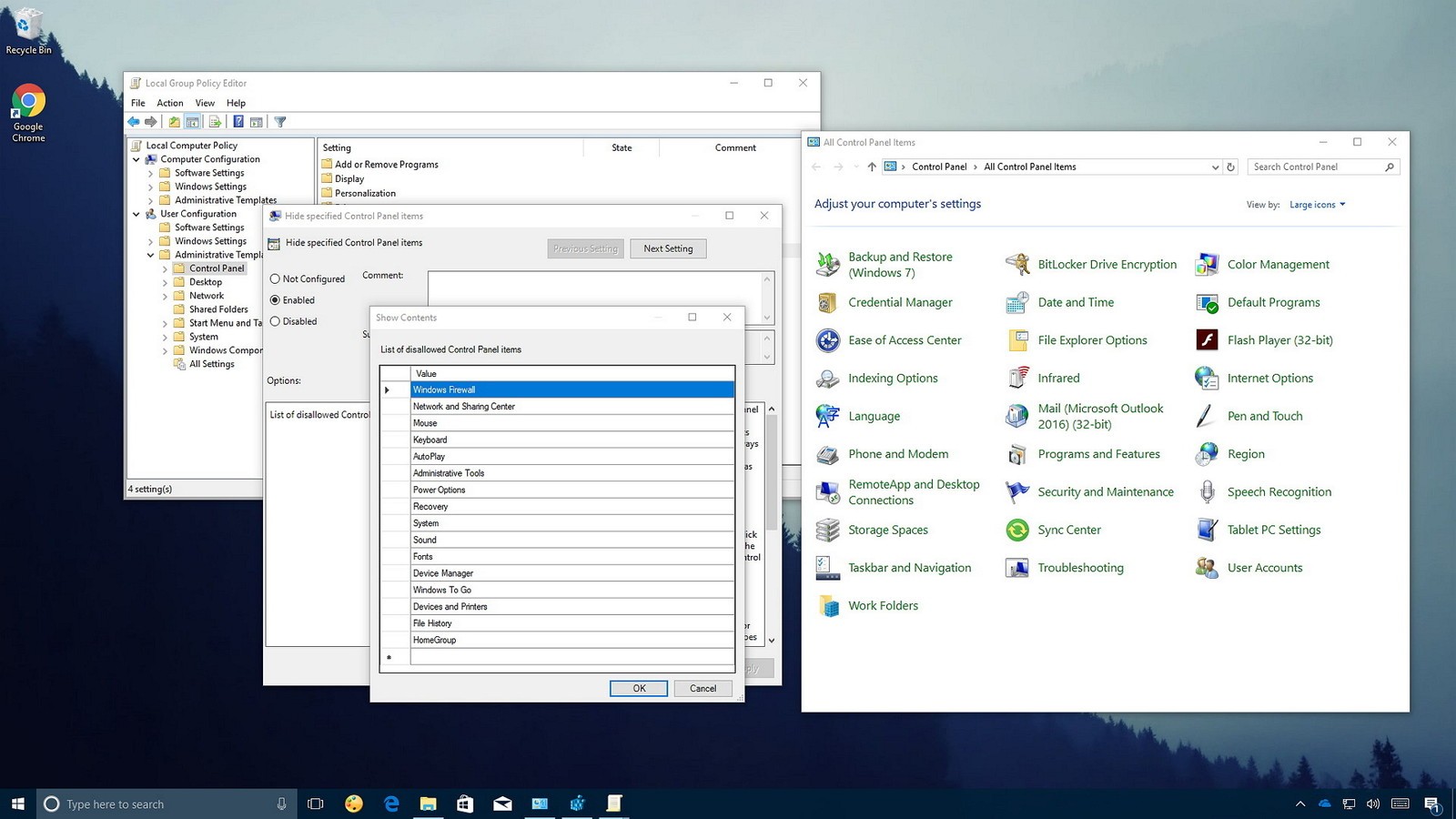
Task: Click the Next Setting button
Action: coord(668,248)
